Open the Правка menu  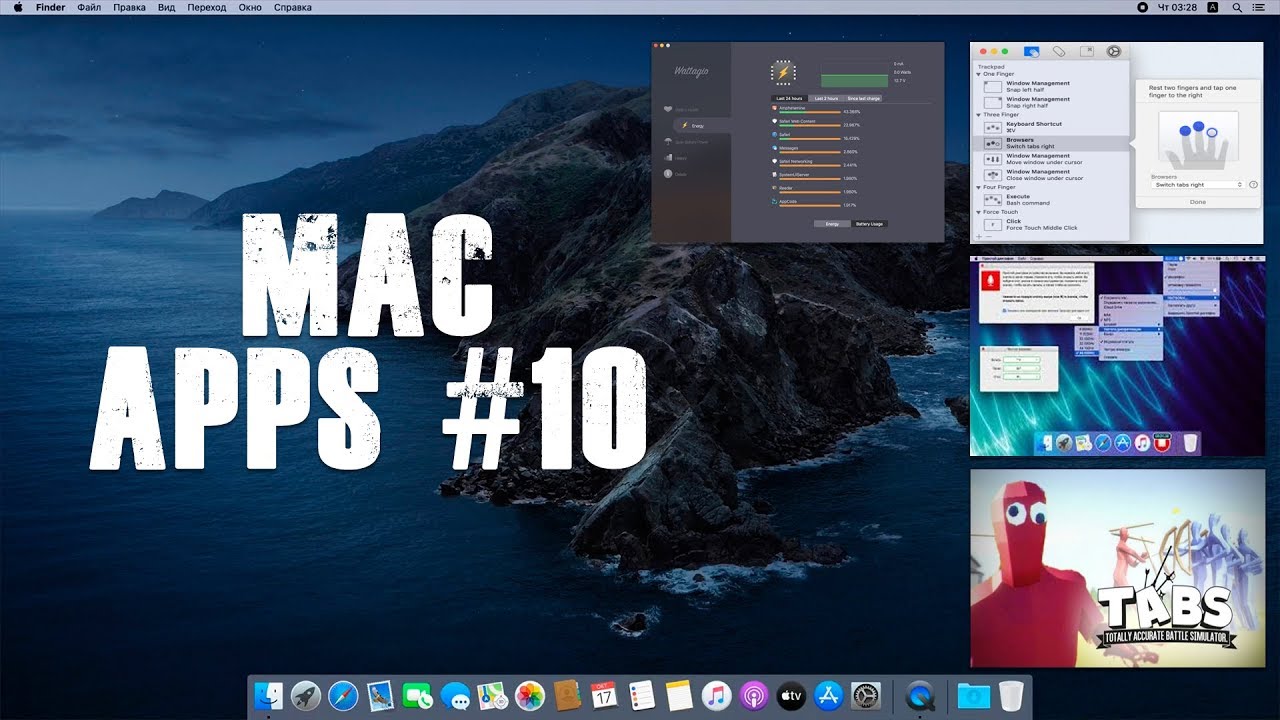130,7
